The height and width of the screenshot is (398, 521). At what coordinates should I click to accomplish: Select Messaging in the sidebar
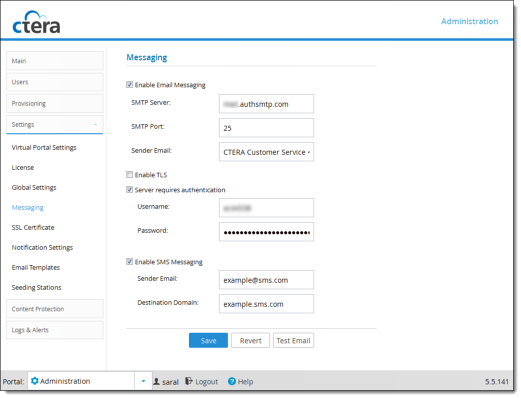pos(27,207)
